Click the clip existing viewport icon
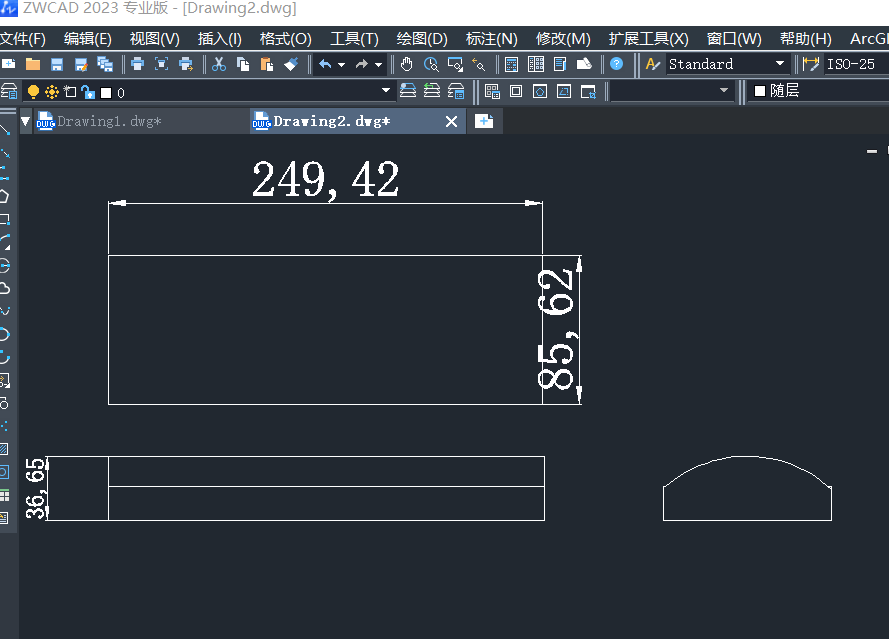Screen dimensions: 889x639 pyautogui.click(x=589, y=91)
